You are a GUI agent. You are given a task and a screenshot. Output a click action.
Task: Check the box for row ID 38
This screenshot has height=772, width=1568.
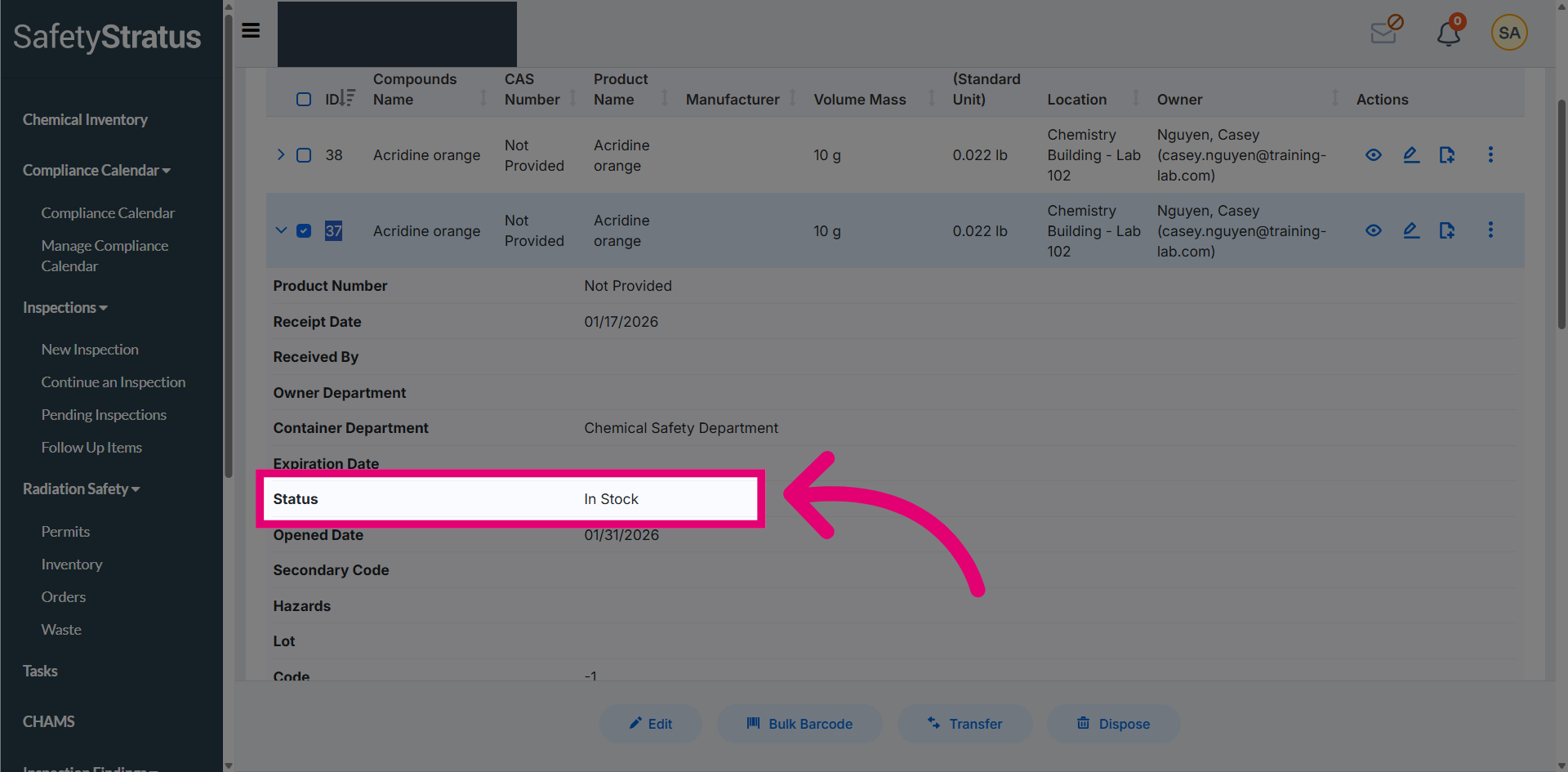coord(304,155)
